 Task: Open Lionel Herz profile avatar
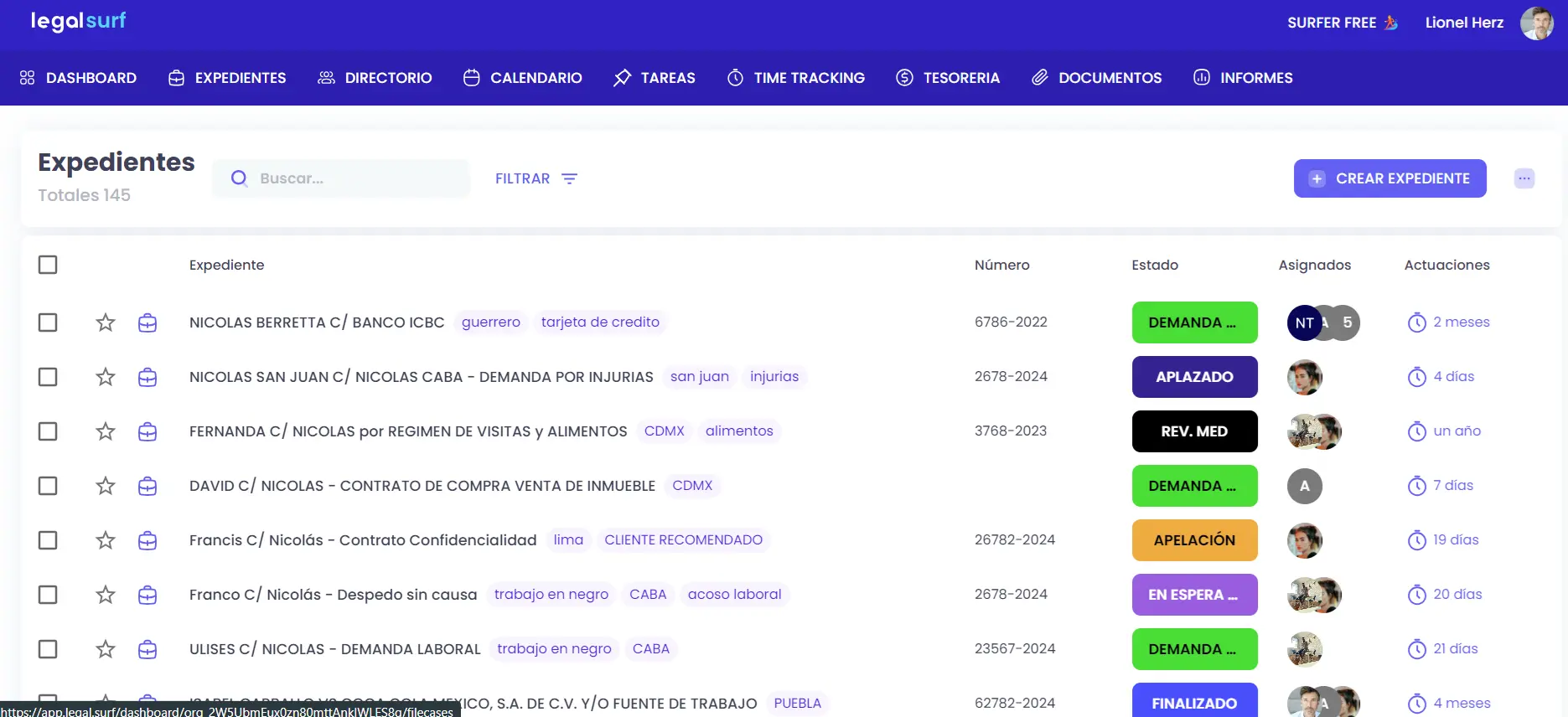[1536, 23]
